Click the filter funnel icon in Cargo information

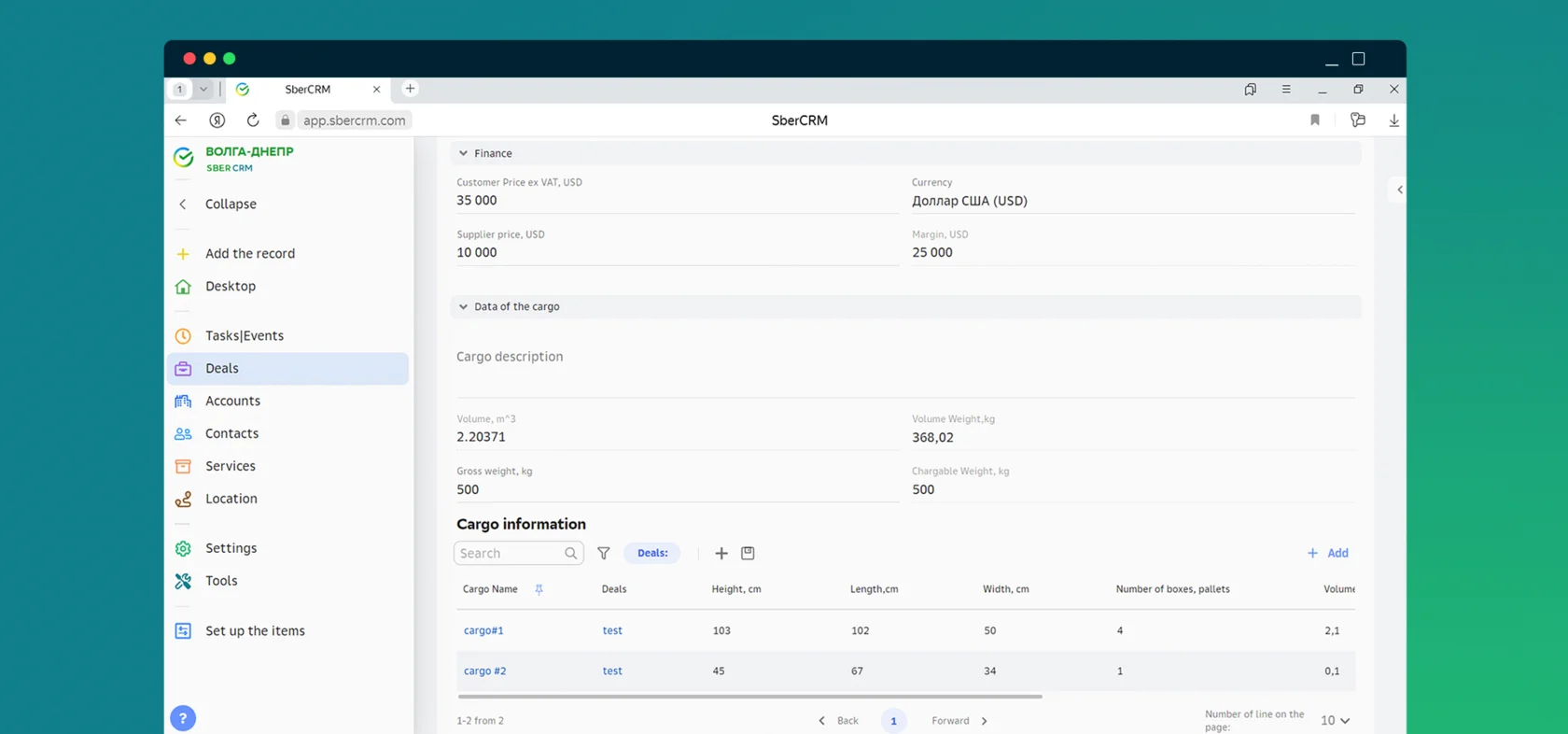[x=604, y=553]
